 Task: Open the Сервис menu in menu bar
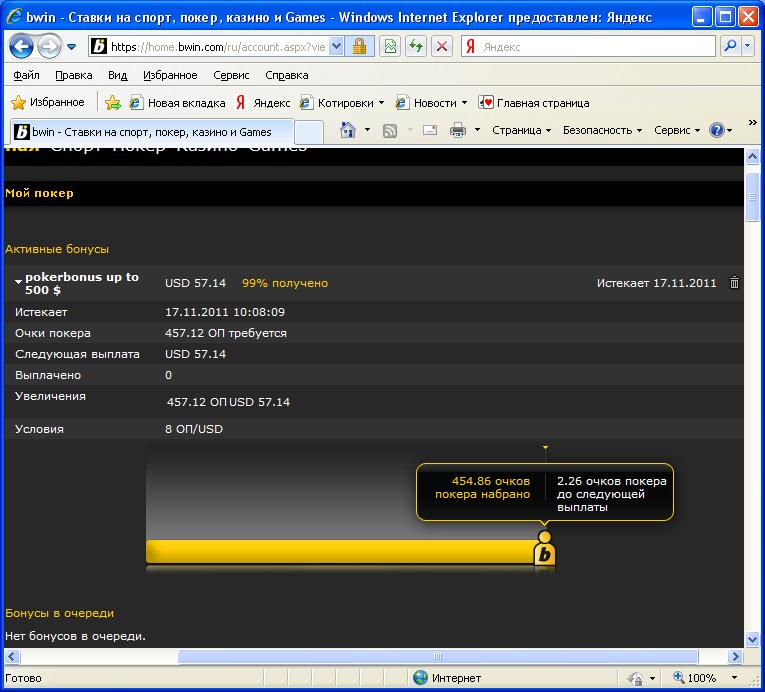pos(231,75)
